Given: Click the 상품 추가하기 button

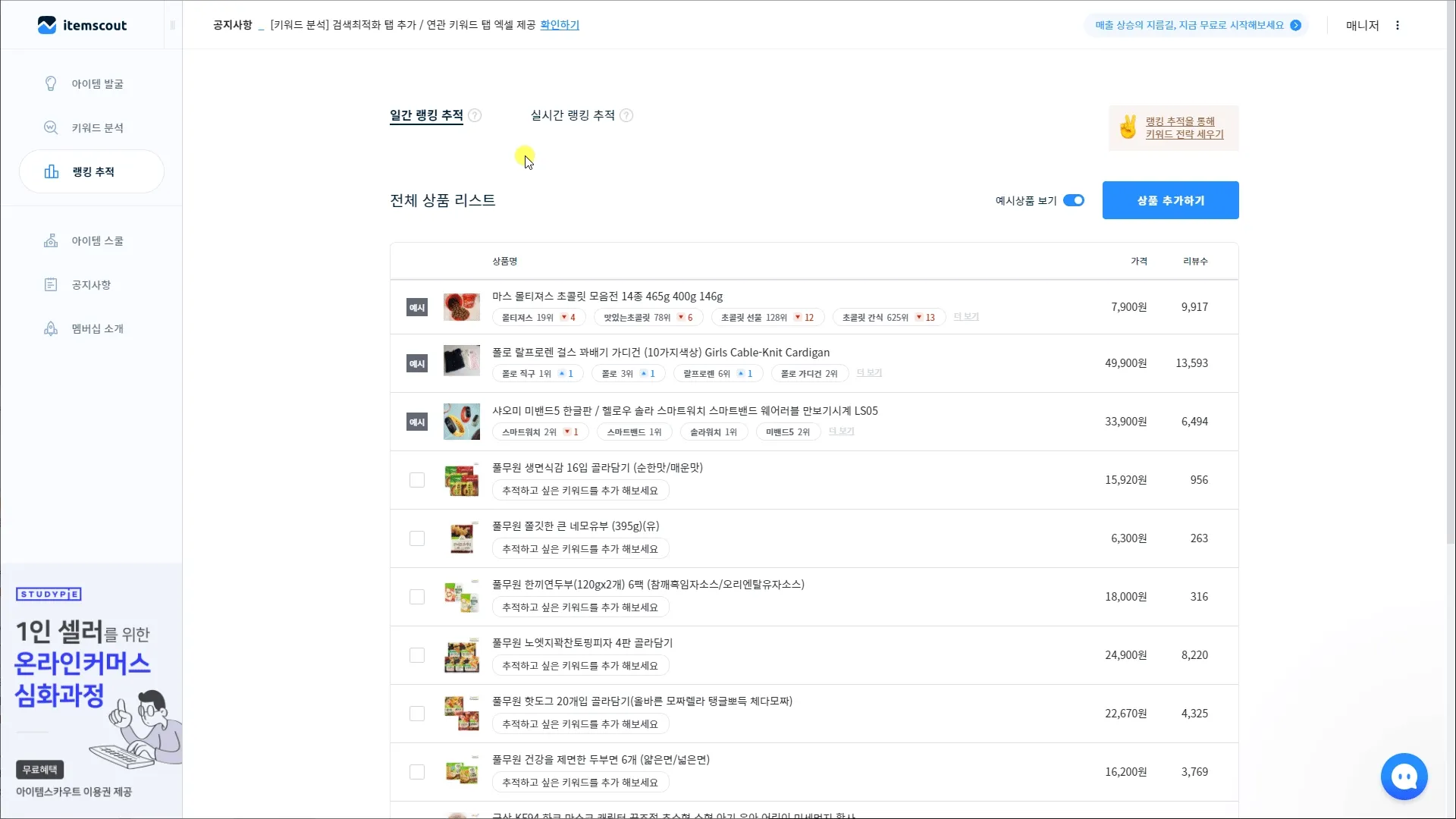Looking at the screenshot, I should pyautogui.click(x=1170, y=200).
